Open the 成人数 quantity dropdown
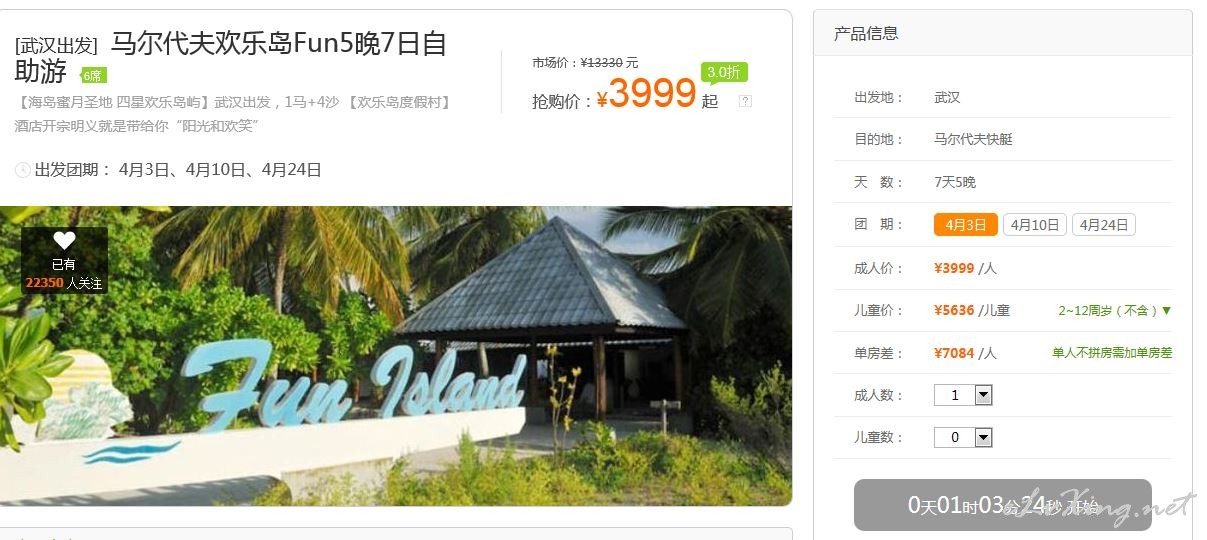The width and height of the screenshot is (1207, 540). click(963, 395)
